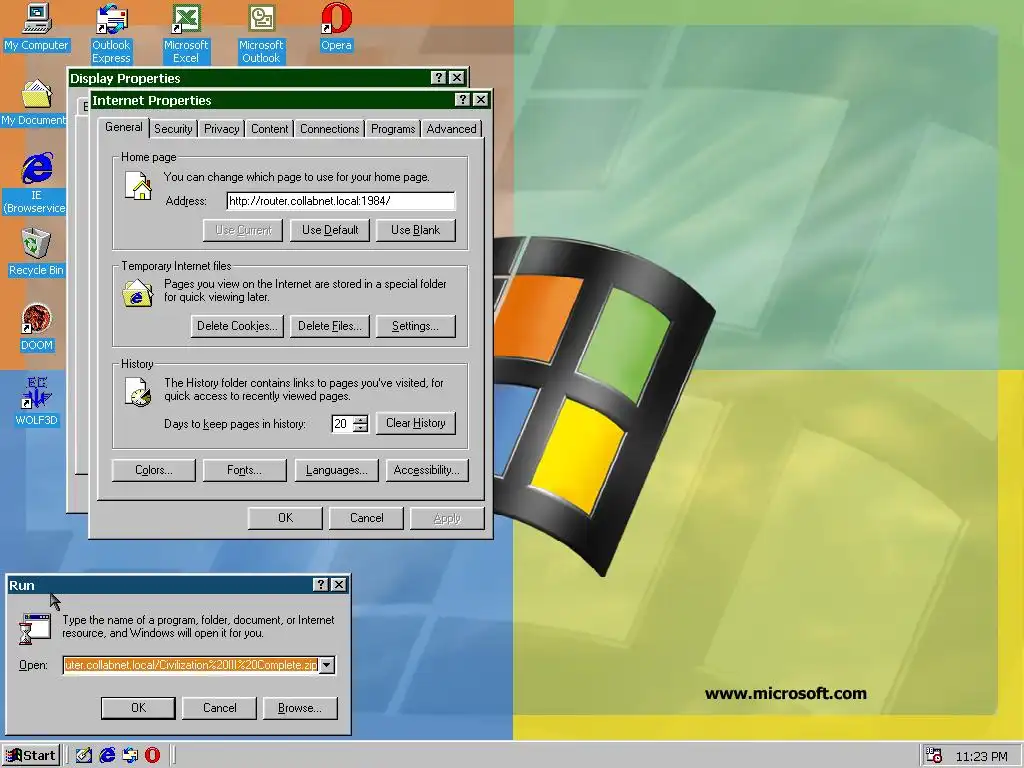Click the Run dialog program icon
Viewport: 1024px width, 768px height.
(x=35, y=629)
